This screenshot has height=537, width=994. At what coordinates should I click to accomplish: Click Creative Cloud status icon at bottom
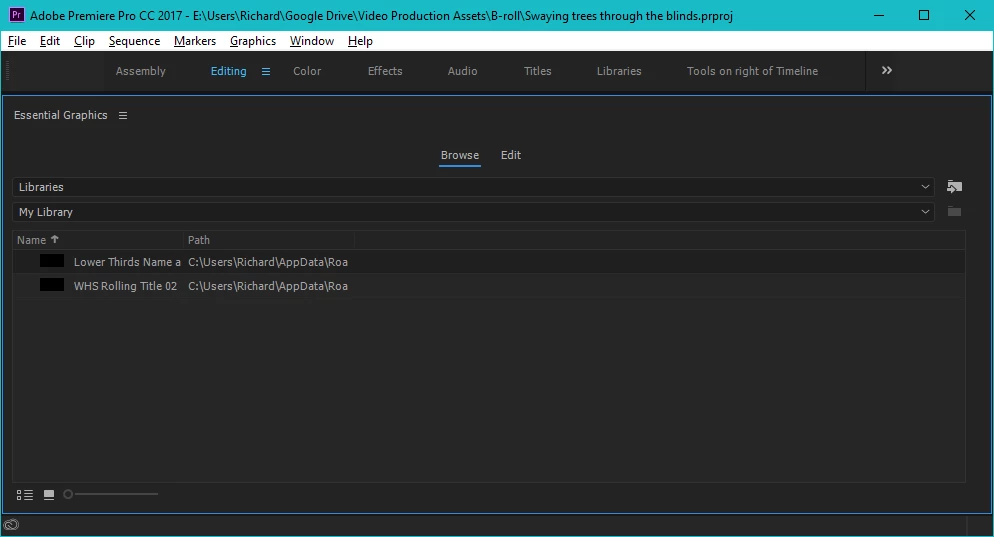pyautogui.click(x=11, y=524)
